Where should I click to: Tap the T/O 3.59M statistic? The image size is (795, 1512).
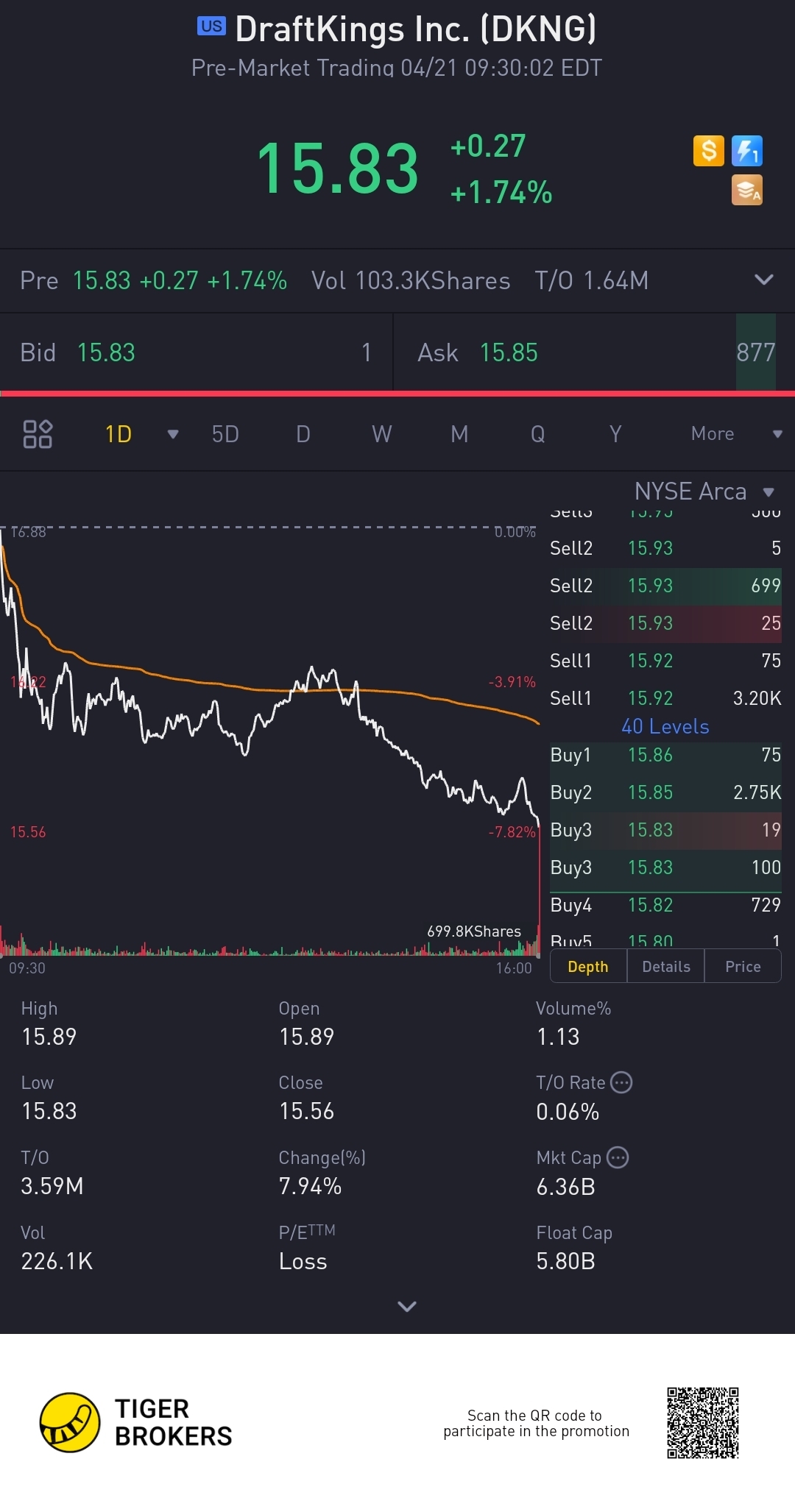coord(52,1173)
